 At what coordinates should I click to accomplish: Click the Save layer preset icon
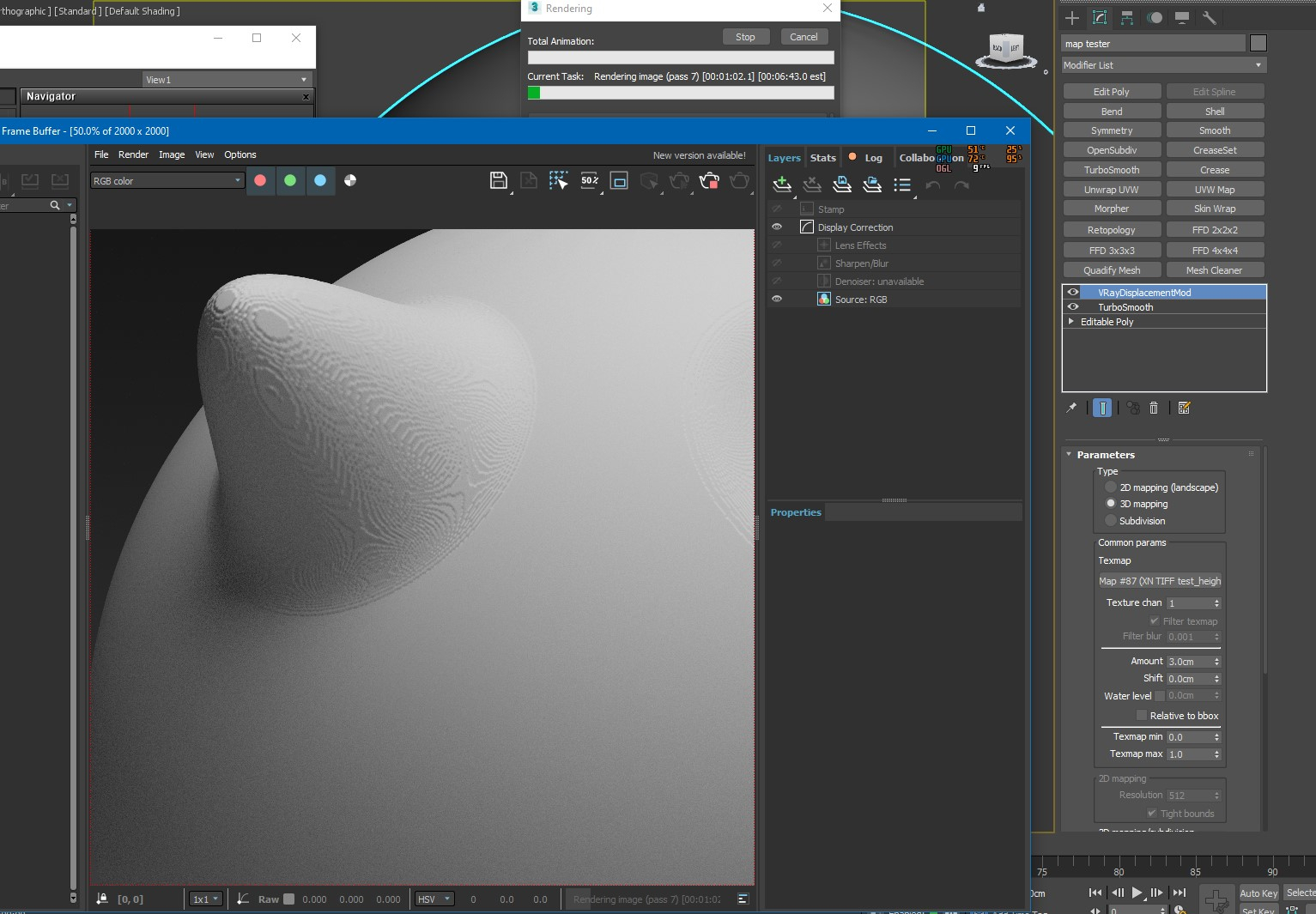(842, 185)
